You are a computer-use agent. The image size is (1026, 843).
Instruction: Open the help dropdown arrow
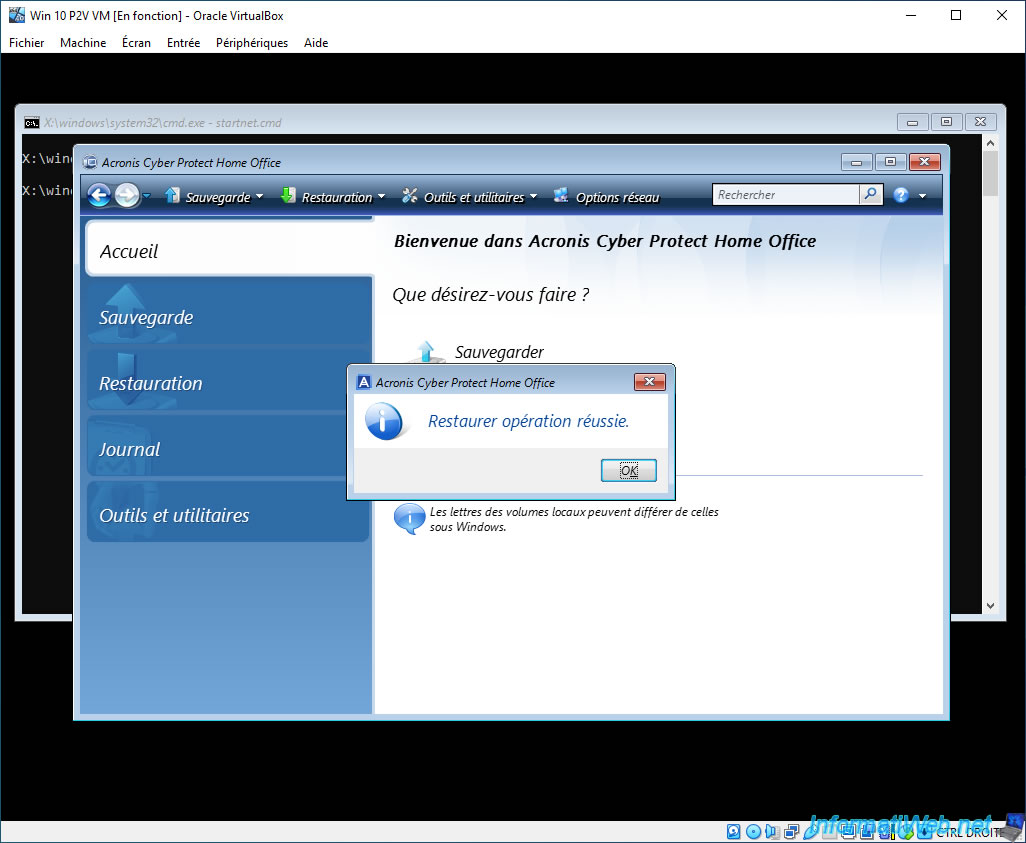click(x=923, y=196)
